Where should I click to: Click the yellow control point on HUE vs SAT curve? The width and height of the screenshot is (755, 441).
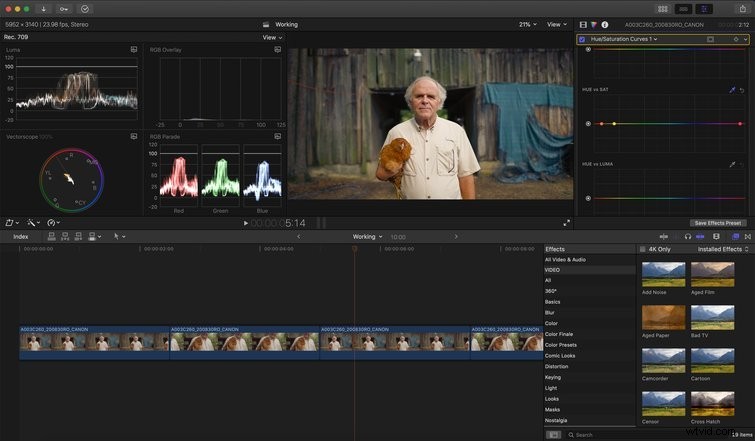pyautogui.click(x=614, y=124)
